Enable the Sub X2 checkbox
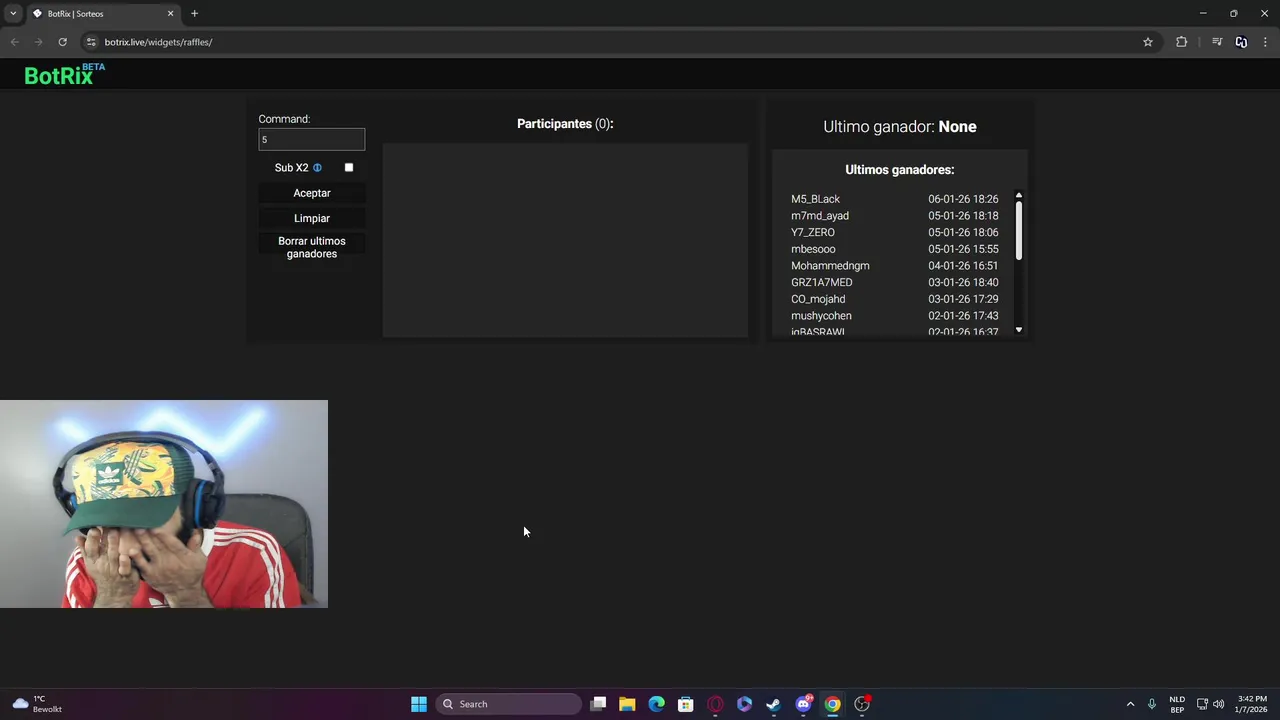1280x720 pixels. point(349,167)
